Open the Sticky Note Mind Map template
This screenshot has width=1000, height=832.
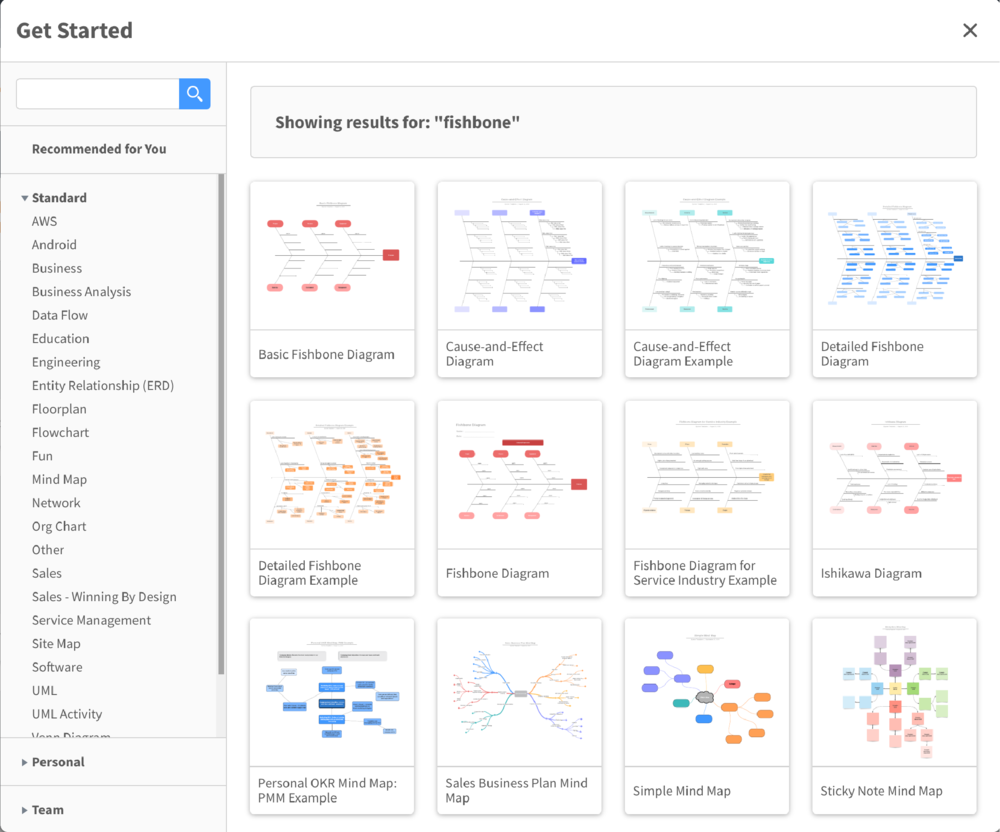(x=893, y=716)
